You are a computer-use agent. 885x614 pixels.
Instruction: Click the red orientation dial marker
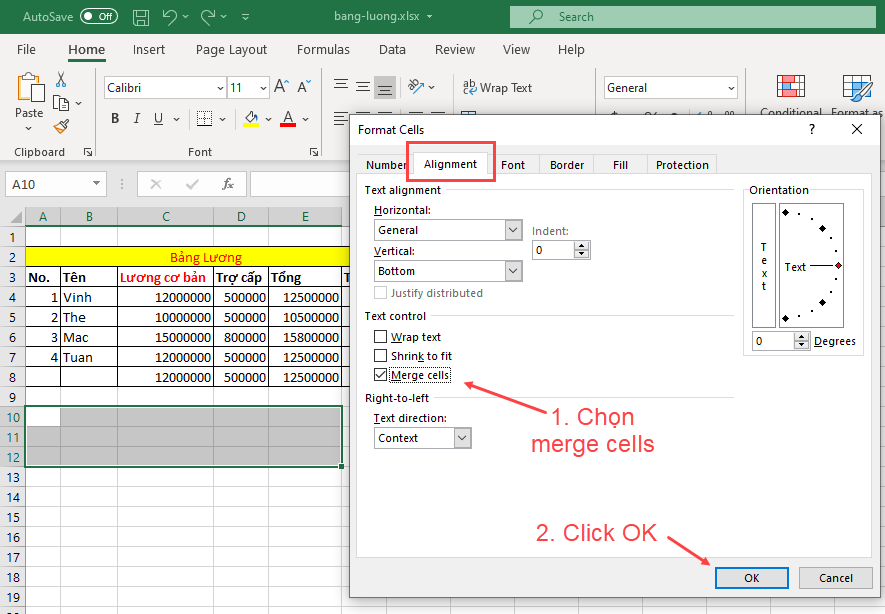(839, 265)
